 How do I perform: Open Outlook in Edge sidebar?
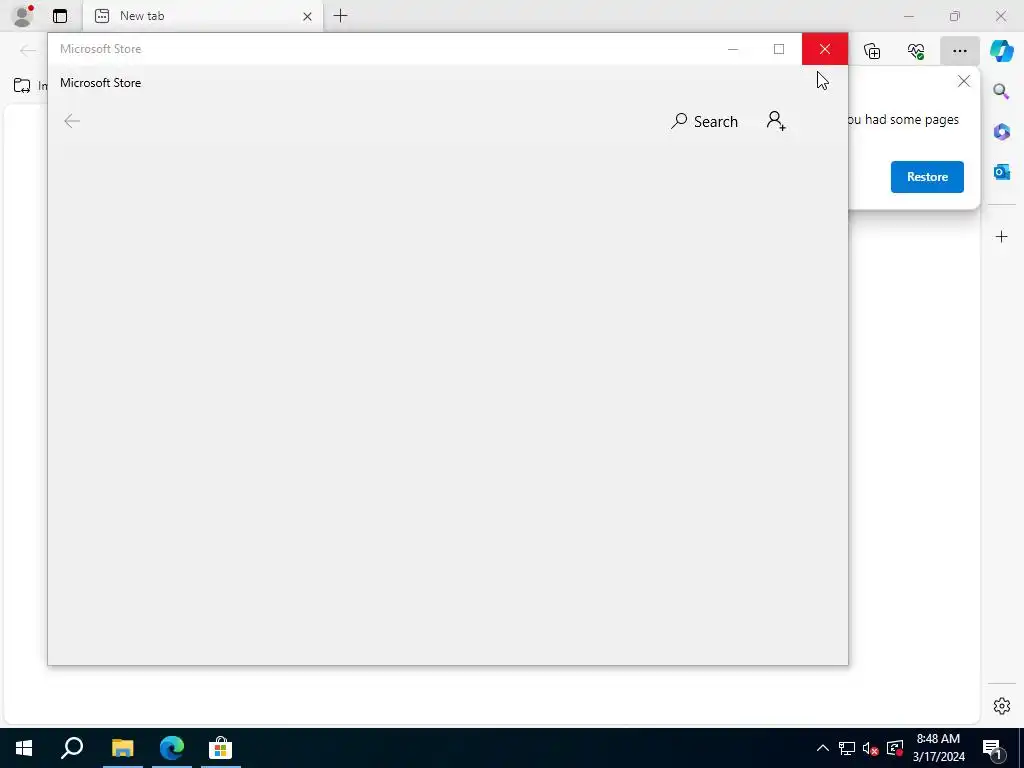[1001, 172]
